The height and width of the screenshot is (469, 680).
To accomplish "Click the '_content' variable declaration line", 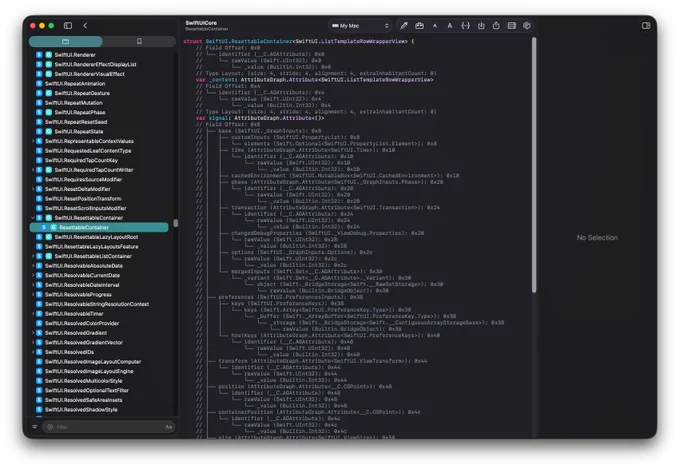I will coord(314,80).
